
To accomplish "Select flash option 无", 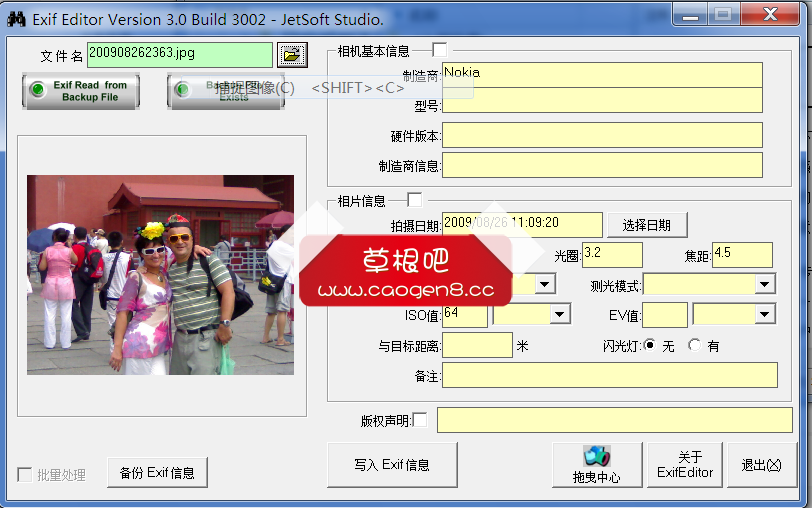I will 649,345.
